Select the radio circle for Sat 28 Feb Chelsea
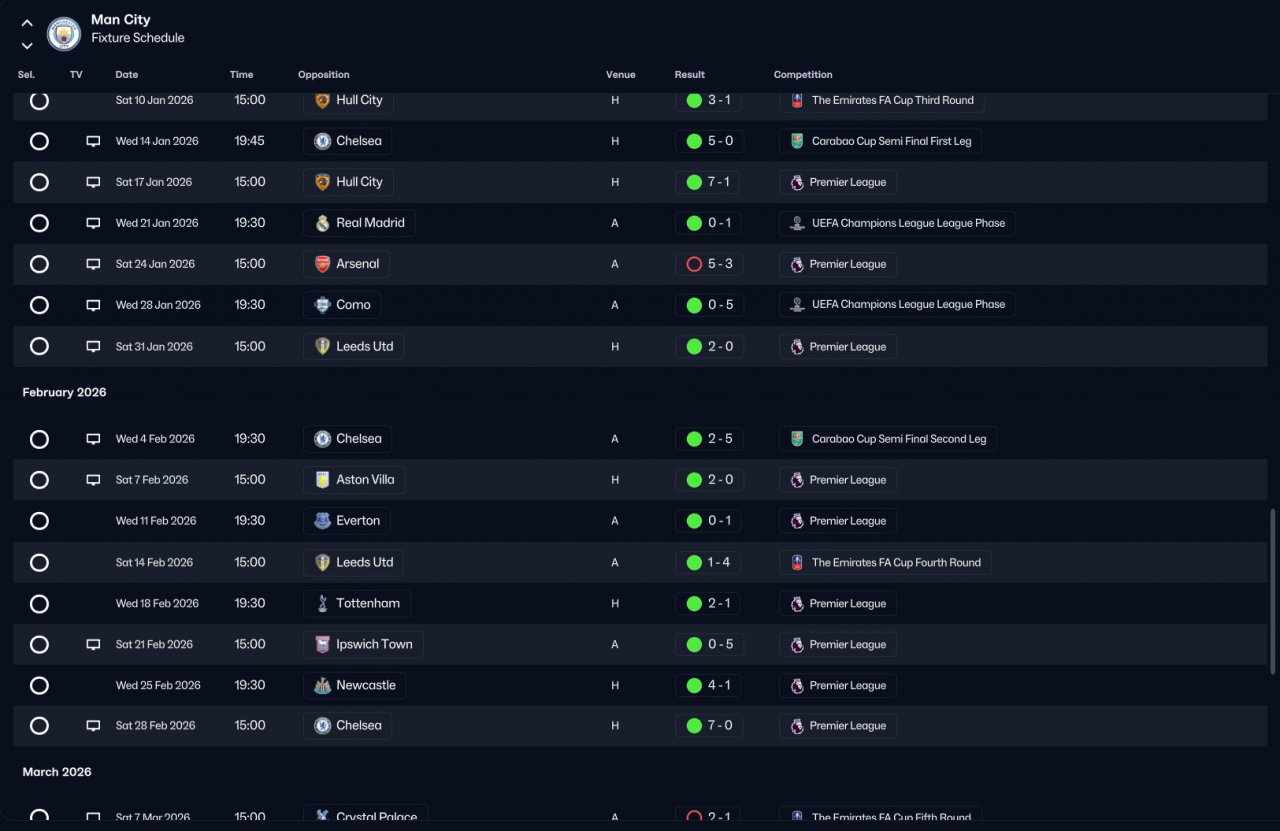 39,726
